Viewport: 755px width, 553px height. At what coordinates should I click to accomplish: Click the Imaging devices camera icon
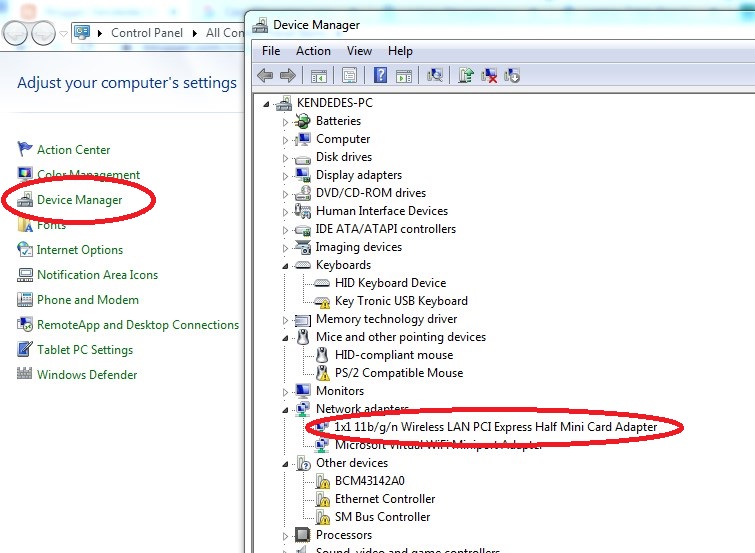click(303, 247)
